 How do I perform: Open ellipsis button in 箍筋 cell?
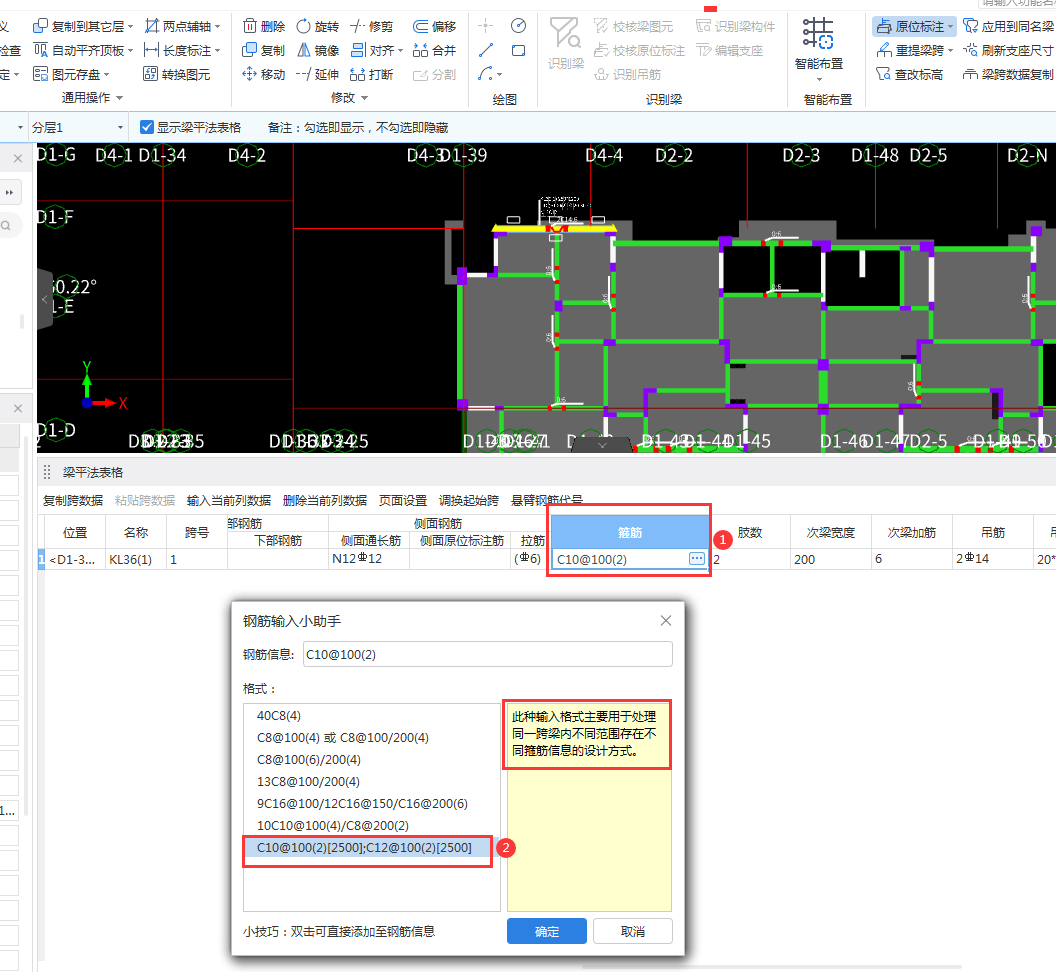(x=696, y=558)
